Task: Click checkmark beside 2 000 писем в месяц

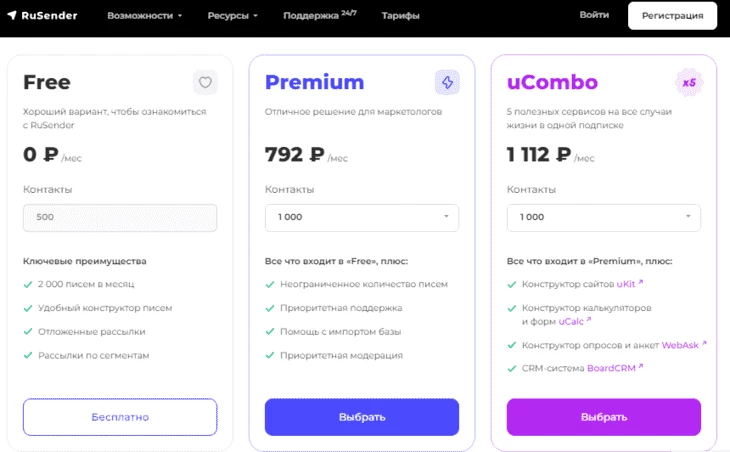Action: [28, 284]
